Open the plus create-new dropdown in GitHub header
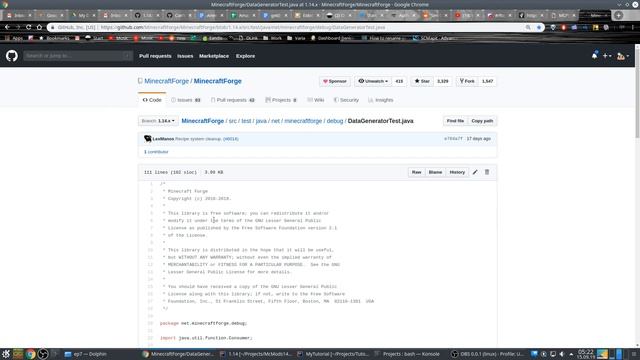Image resolution: width=640 pixels, height=360 pixels. coord(607,56)
